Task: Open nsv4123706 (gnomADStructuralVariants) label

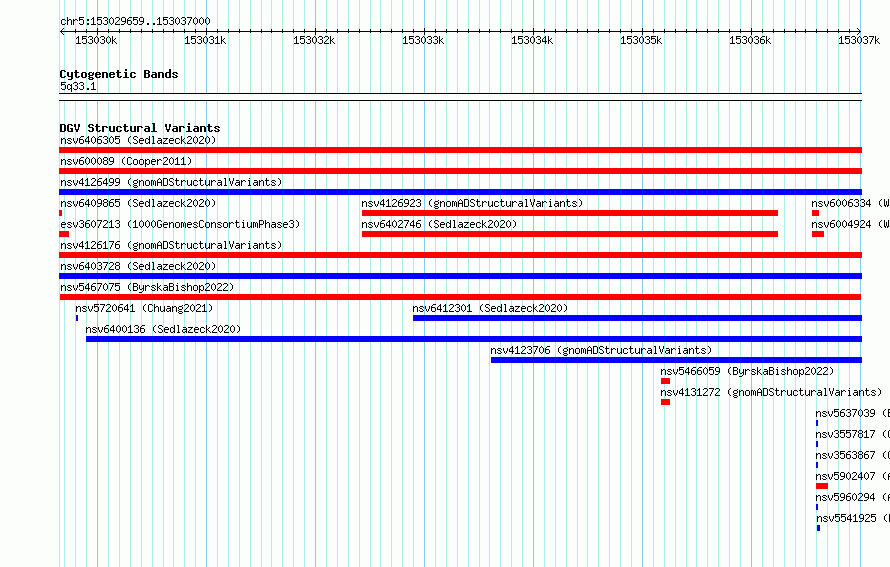Action: coord(601,350)
